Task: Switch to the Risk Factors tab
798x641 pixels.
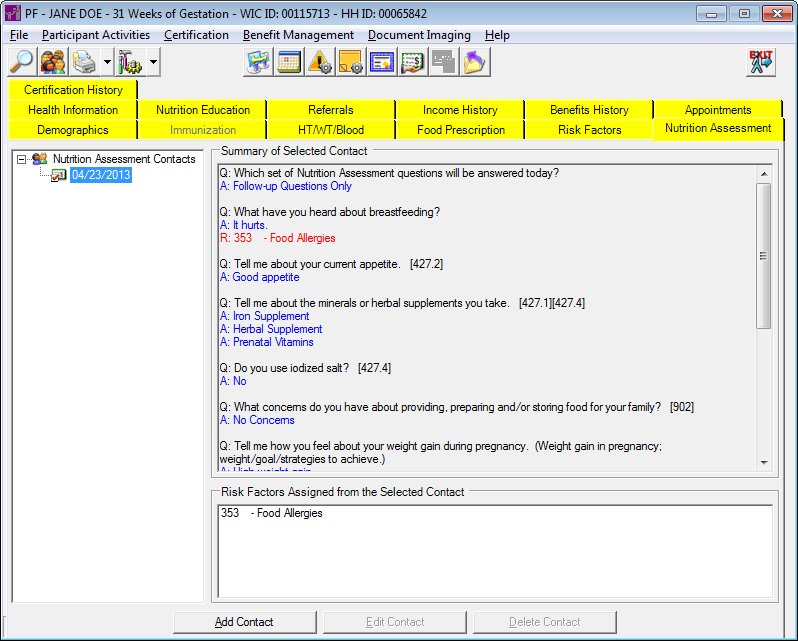Action: [x=589, y=130]
